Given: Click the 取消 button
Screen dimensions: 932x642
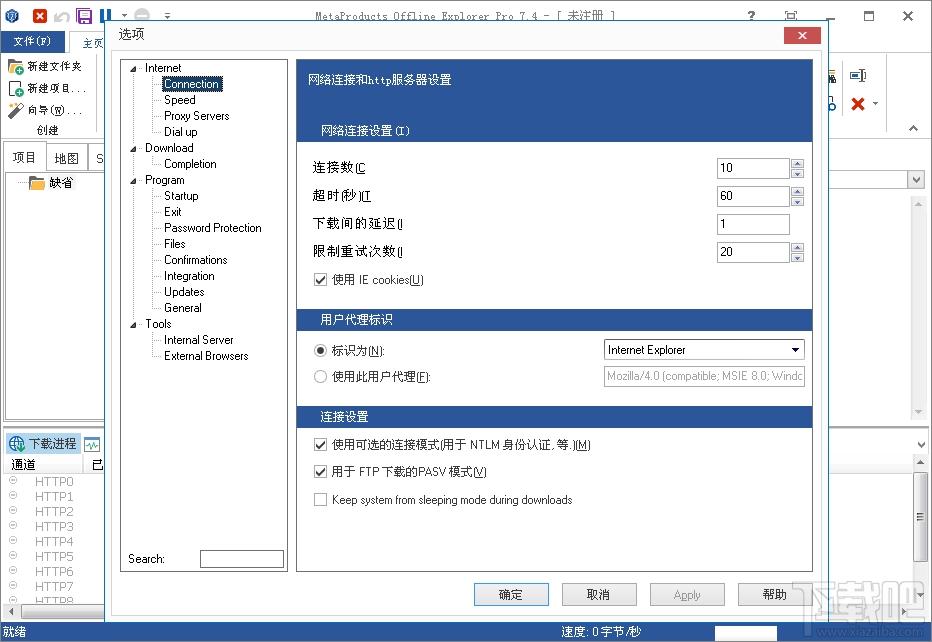Looking at the screenshot, I should (x=599, y=594).
